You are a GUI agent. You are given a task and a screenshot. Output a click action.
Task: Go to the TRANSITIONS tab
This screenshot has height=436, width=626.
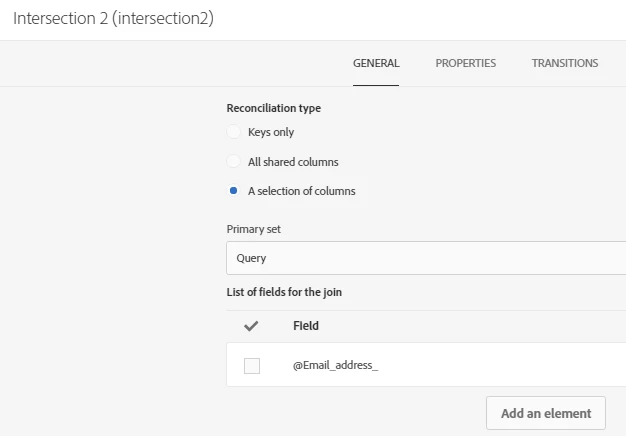(x=565, y=63)
